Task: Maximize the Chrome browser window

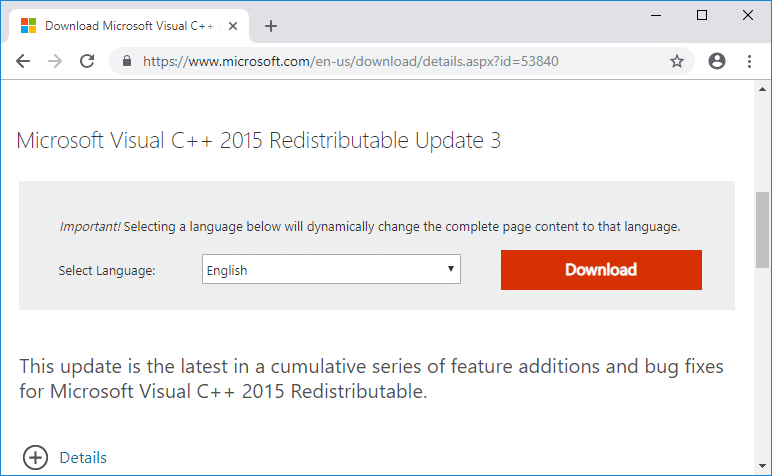Action: tap(702, 15)
